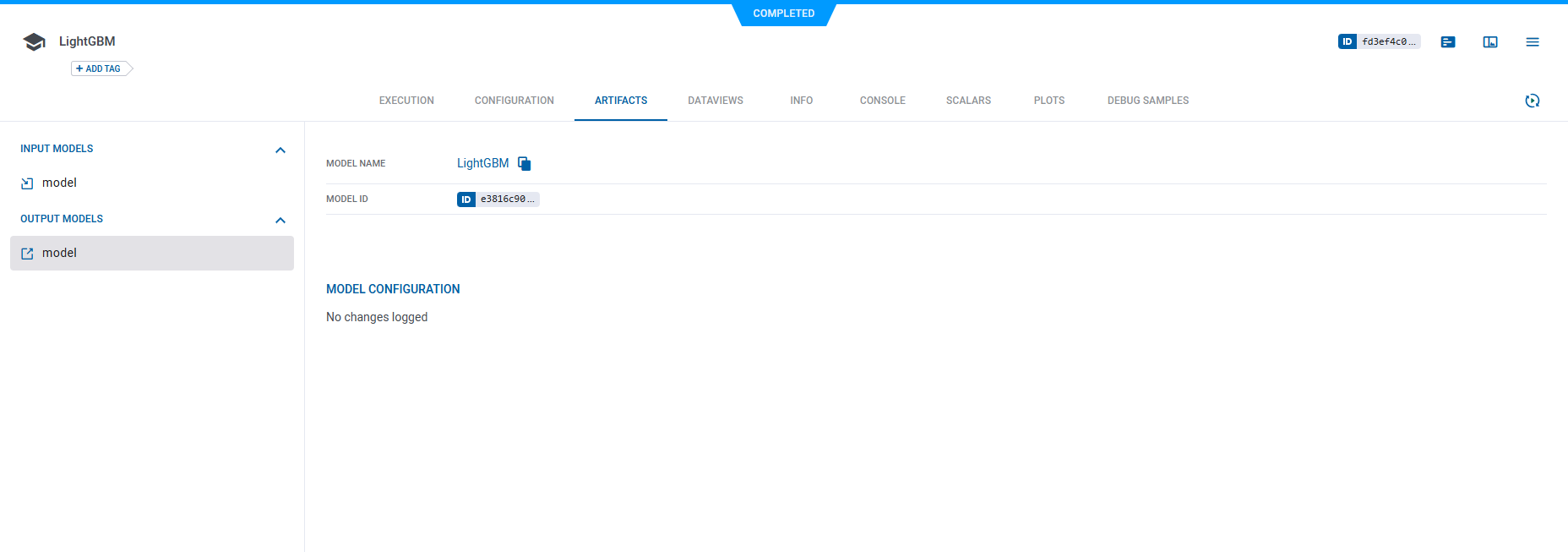Viewport: 1568px width, 552px height.
Task: Select the output model item
Action: pyautogui.click(x=59, y=253)
